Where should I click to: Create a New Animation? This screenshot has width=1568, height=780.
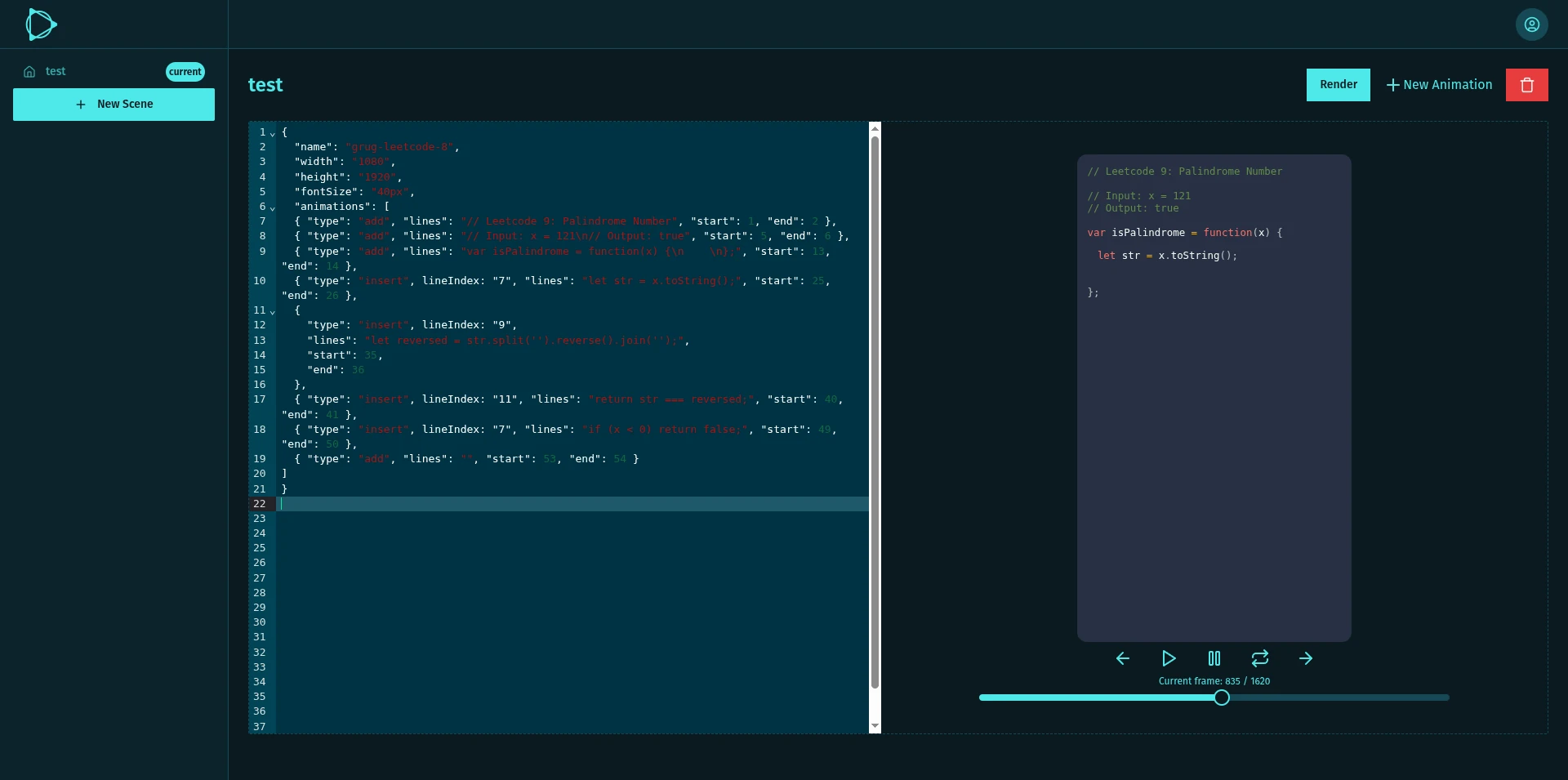[x=1439, y=85]
